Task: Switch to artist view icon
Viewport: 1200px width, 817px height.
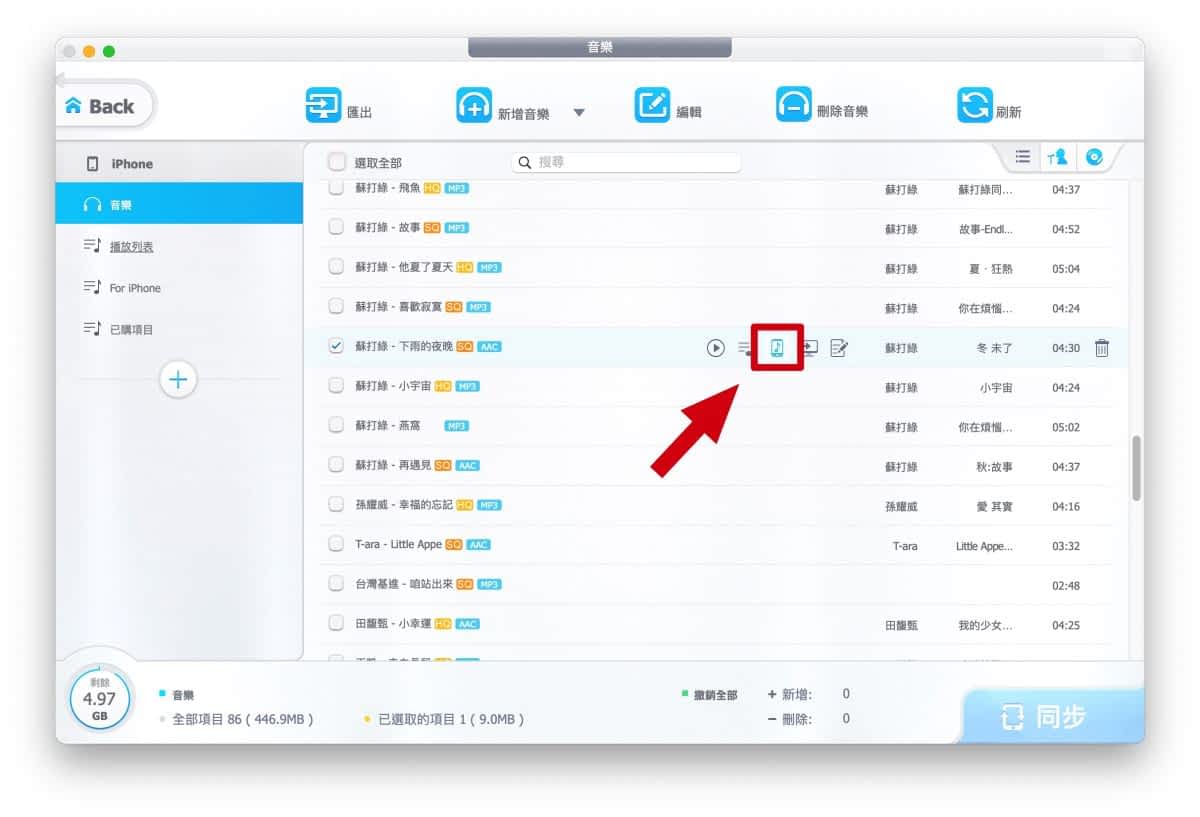Action: (x=1057, y=157)
